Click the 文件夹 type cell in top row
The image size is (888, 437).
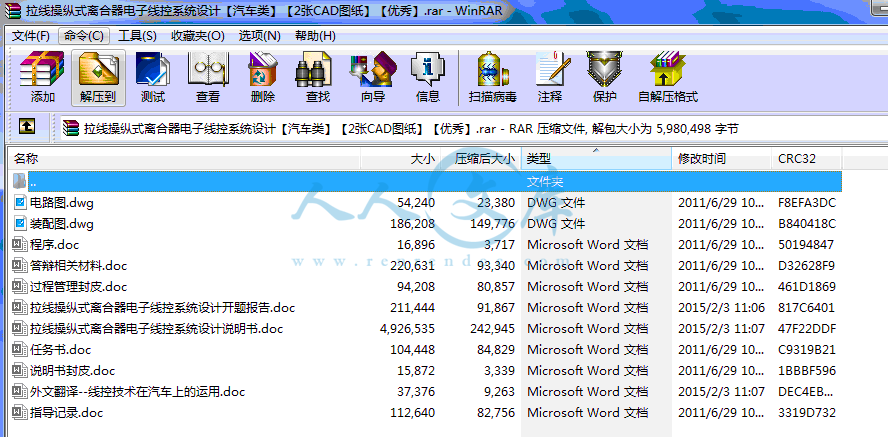pyautogui.click(x=545, y=182)
